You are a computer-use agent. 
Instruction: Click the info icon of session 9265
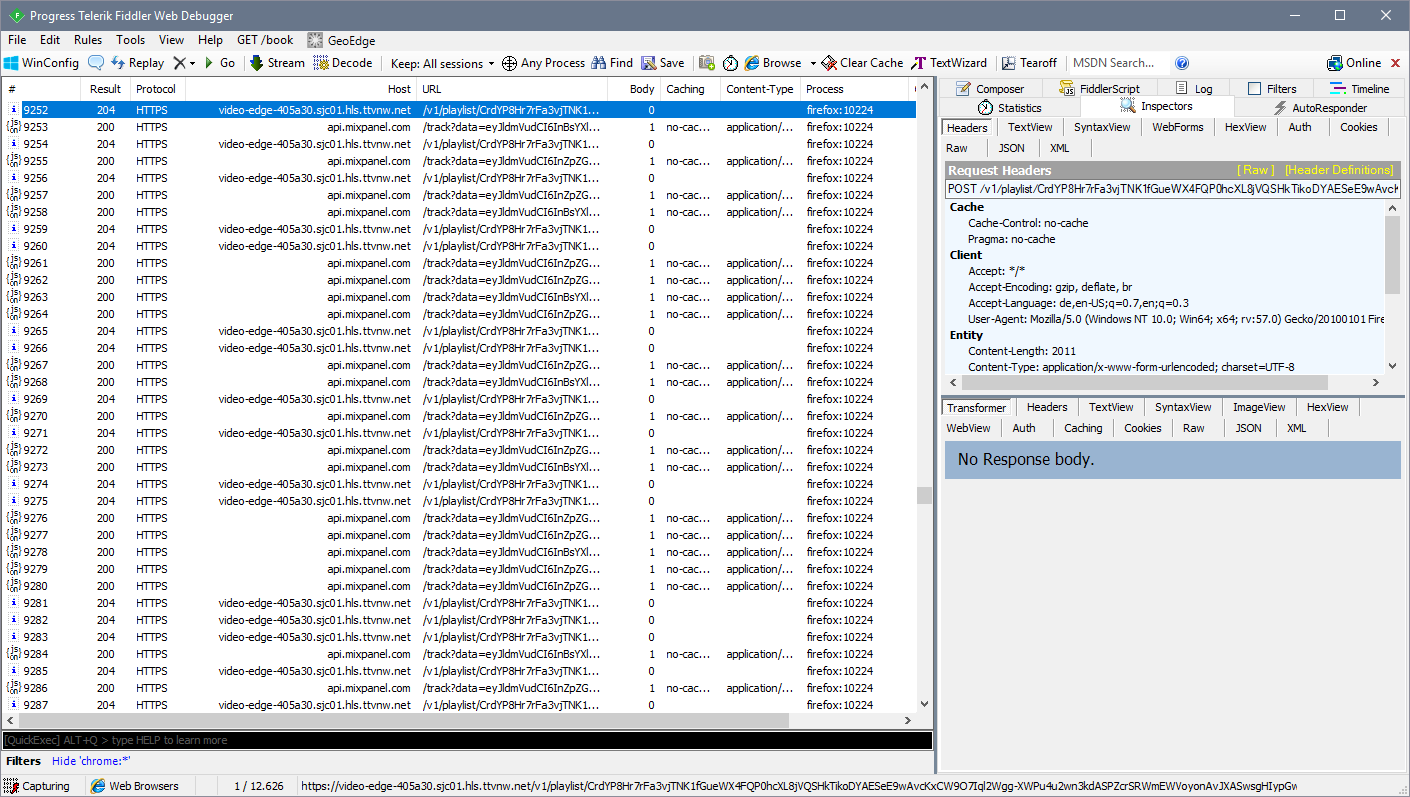point(13,331)
